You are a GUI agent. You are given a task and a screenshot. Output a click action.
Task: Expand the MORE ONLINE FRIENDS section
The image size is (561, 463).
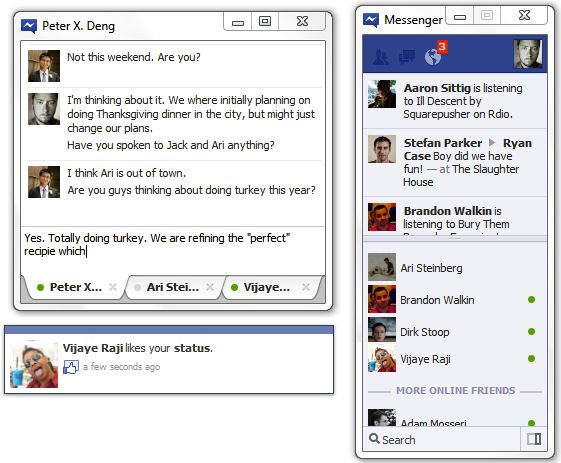tap(455, 391)
